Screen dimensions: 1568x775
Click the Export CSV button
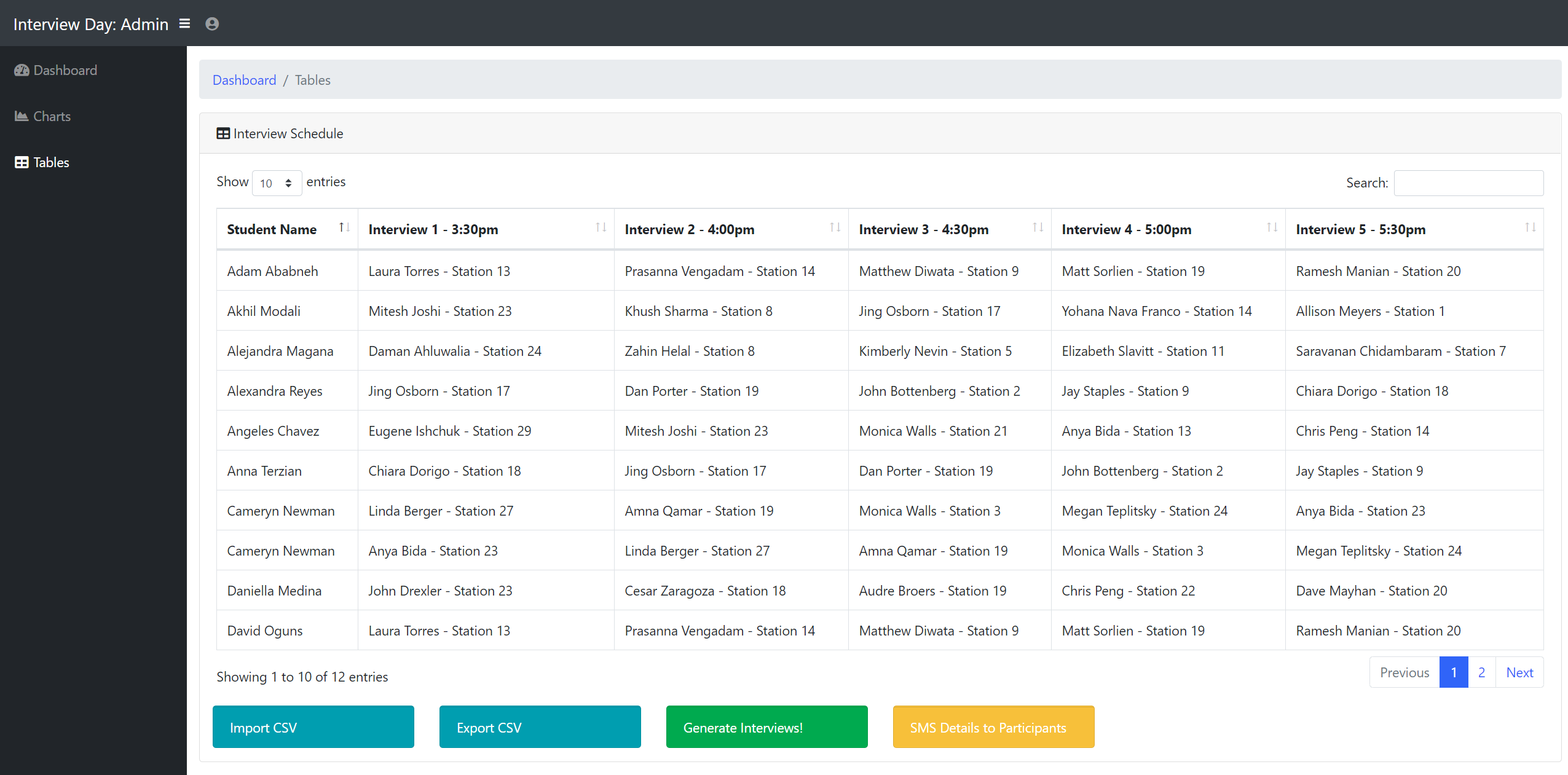pyautogui.click(x=540, y=727)
